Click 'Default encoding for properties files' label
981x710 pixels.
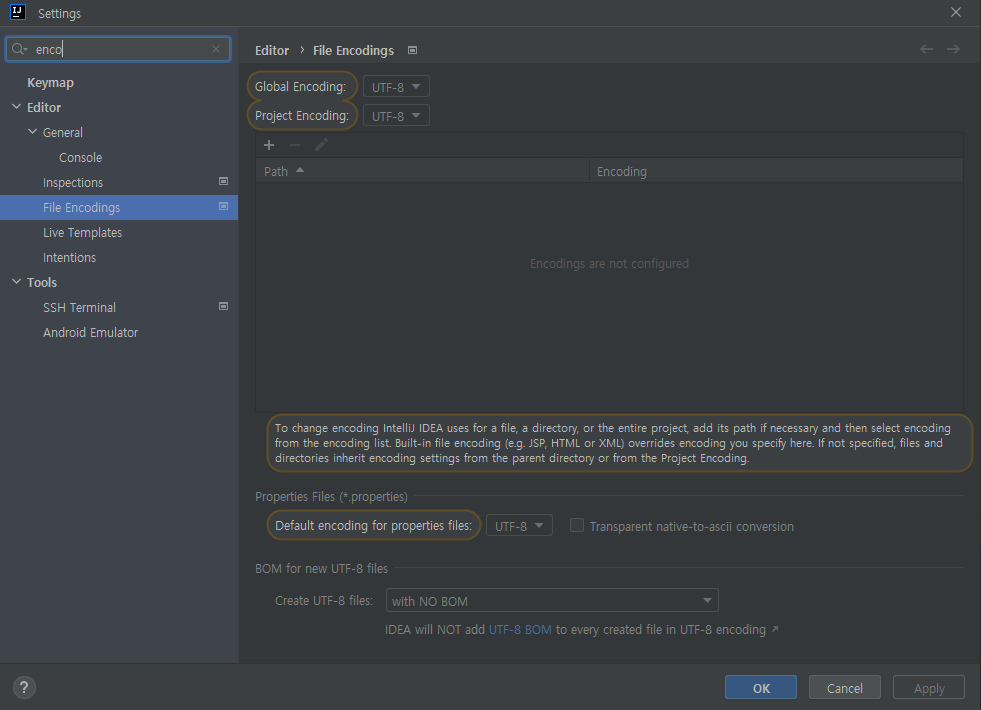tap(374, 525)
